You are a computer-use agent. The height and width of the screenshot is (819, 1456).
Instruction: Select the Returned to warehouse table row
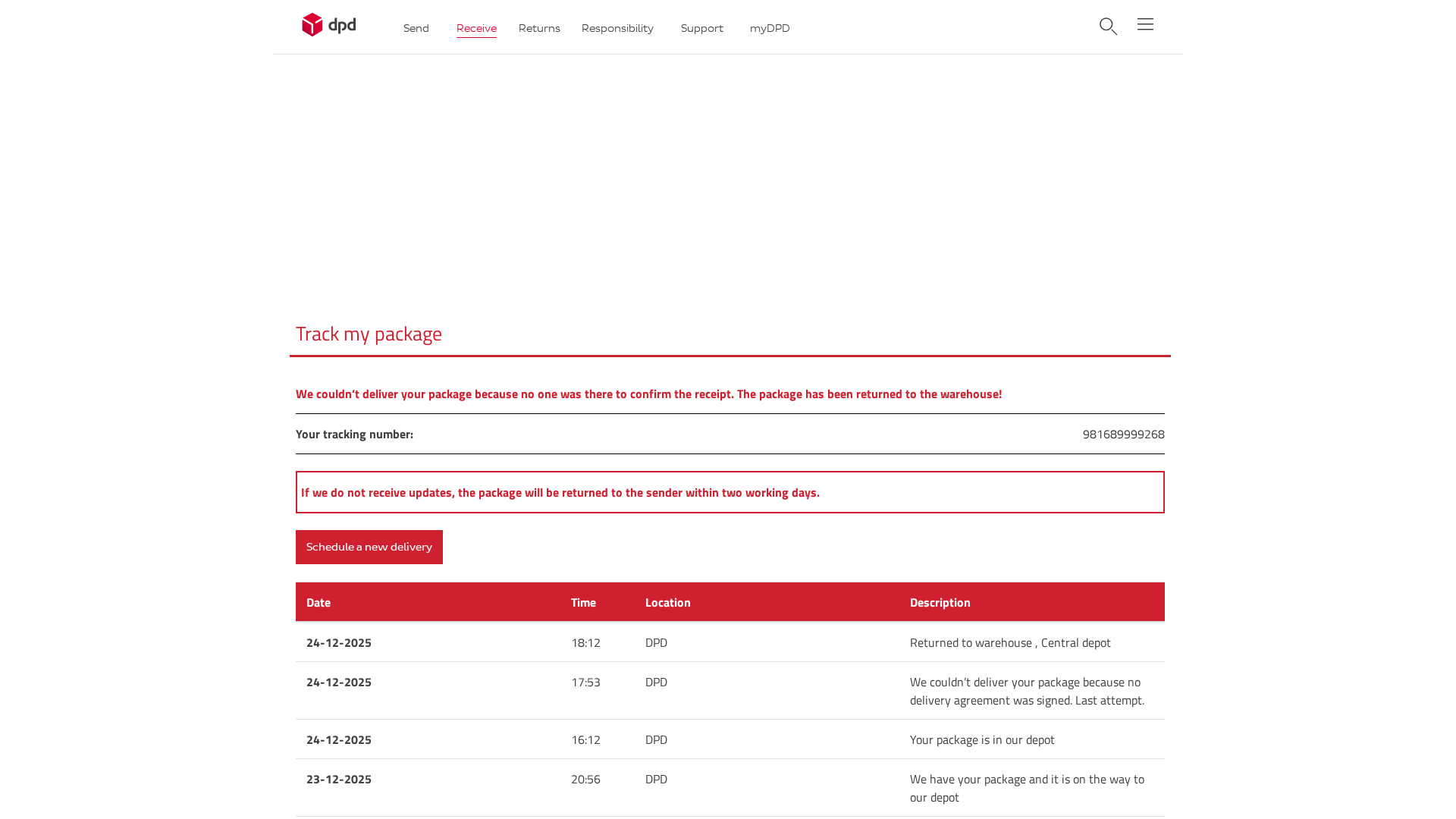728,642
